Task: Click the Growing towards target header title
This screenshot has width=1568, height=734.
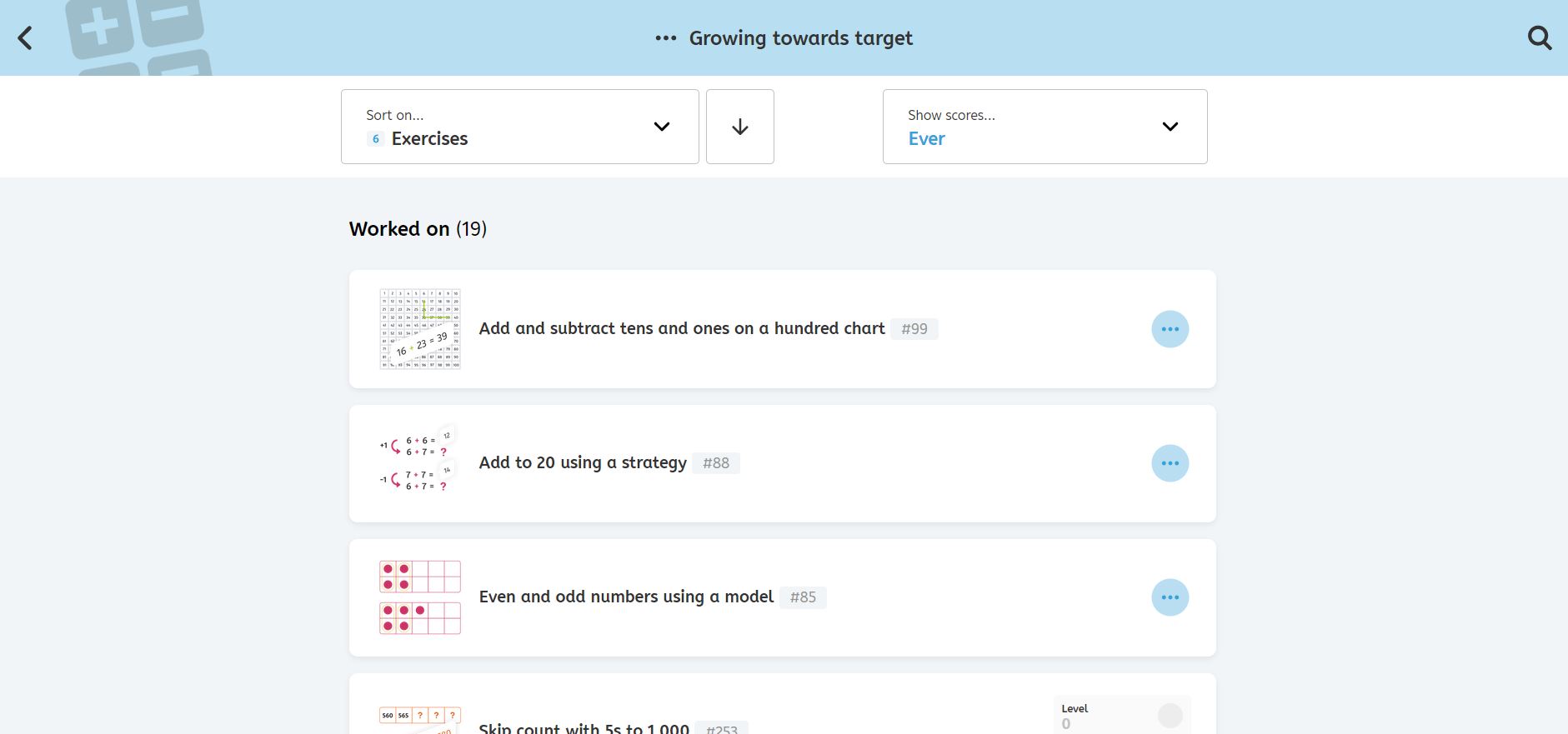Action: pyautogui.click(x=800, y=38)
